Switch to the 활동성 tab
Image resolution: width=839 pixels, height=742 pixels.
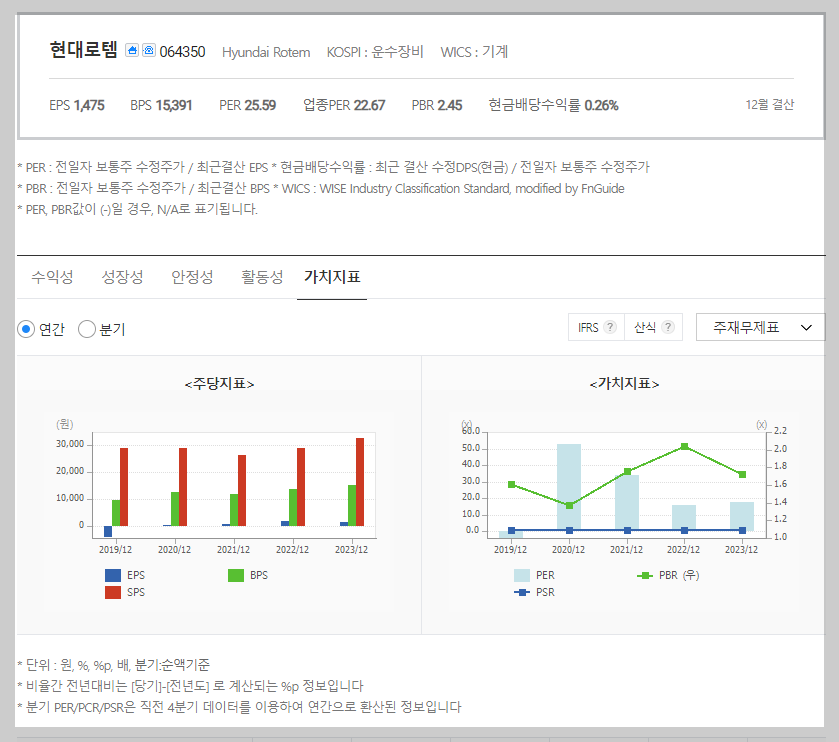pyautogui.click(x=262, y=277)
